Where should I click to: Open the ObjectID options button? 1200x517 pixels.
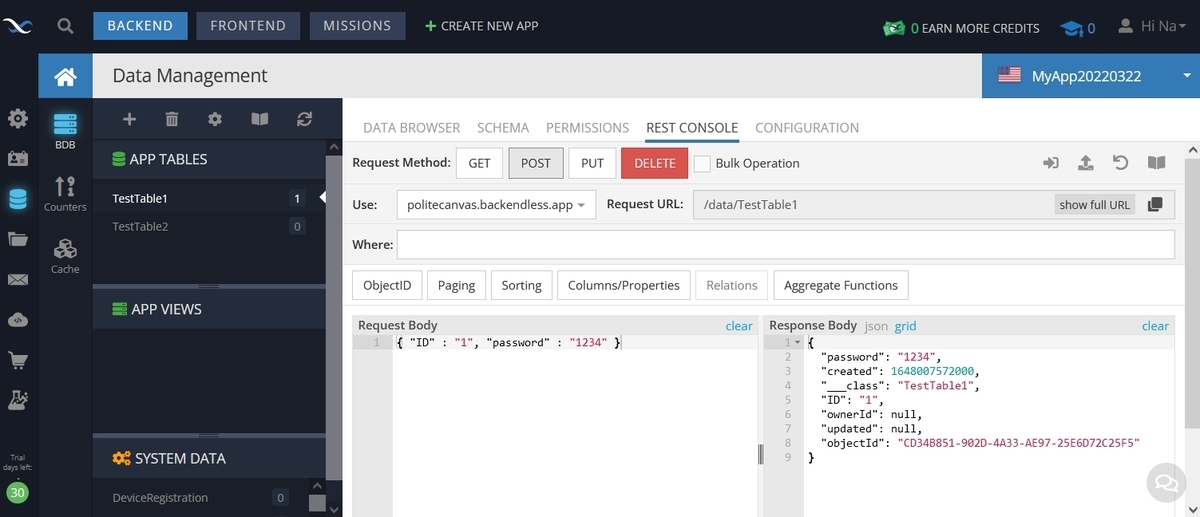(387, 285)
